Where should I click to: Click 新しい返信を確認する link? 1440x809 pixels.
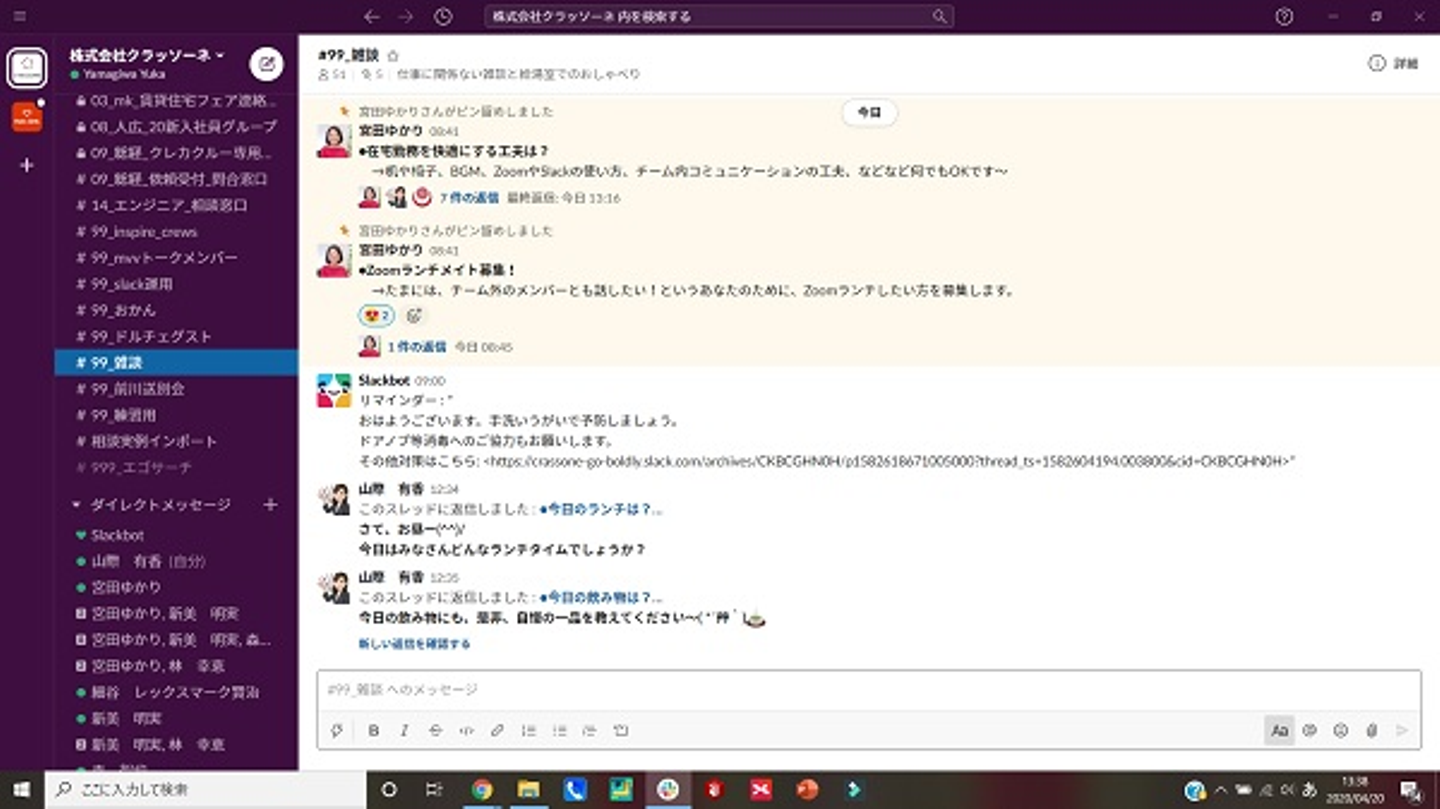414,644
